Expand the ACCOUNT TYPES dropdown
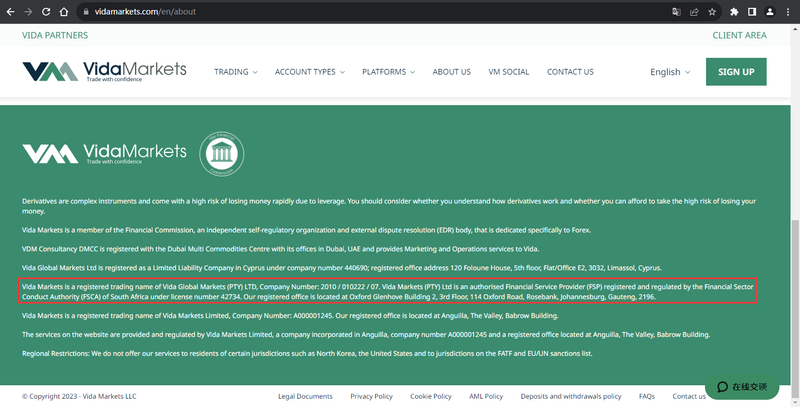 (x=310, y=72)
